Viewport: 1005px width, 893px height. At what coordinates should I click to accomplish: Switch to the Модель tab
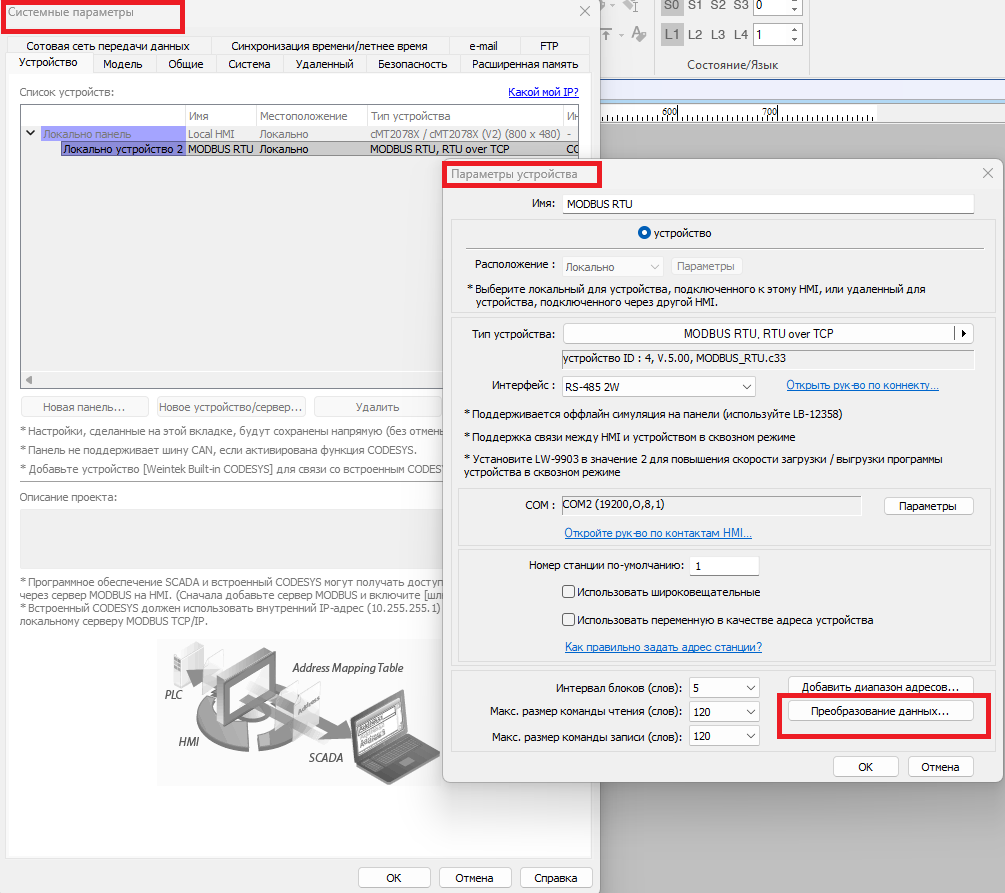coord(122,64)
